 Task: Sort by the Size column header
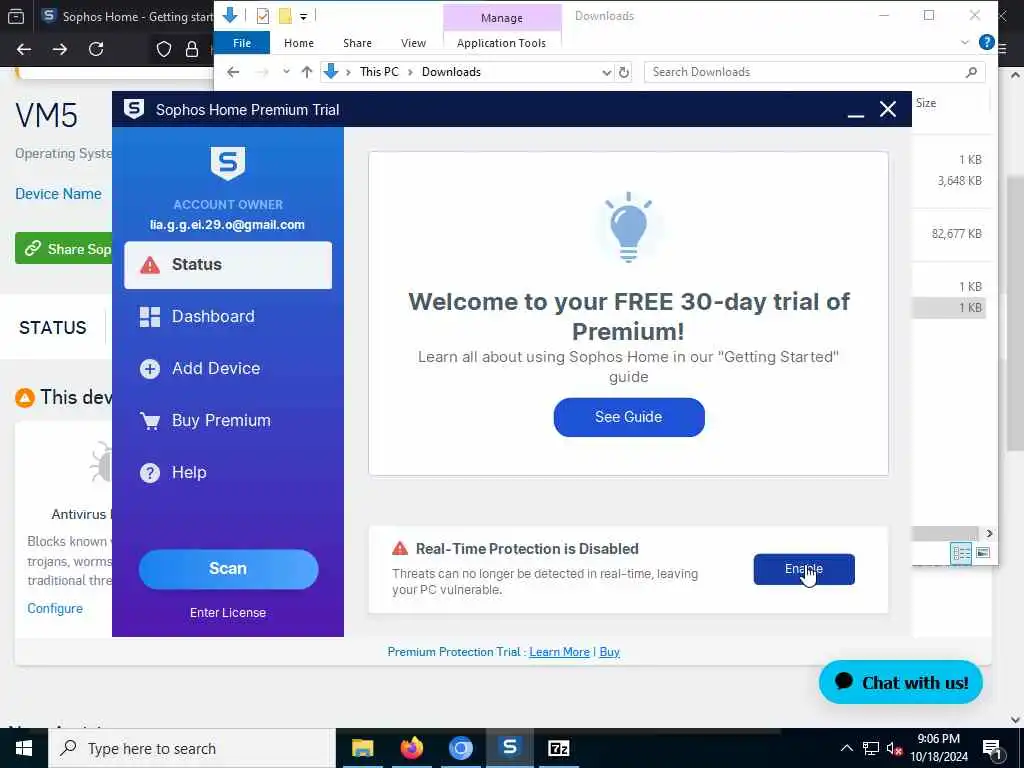[925, 103]
